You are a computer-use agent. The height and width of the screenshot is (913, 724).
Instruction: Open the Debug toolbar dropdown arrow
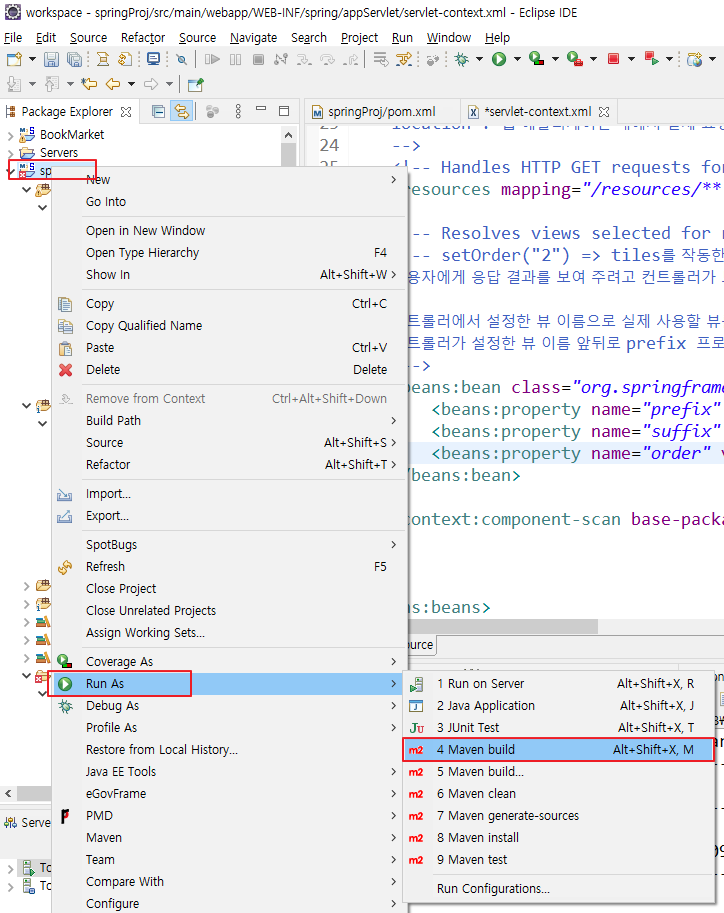(479, 59)
